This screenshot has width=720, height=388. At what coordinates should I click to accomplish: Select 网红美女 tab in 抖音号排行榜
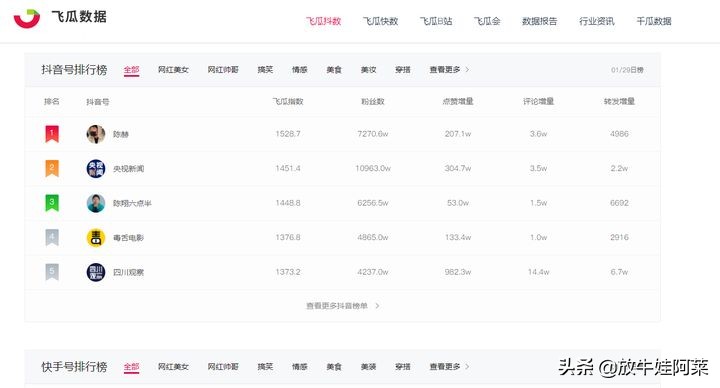pyautogui.click(x=174, y=70)
